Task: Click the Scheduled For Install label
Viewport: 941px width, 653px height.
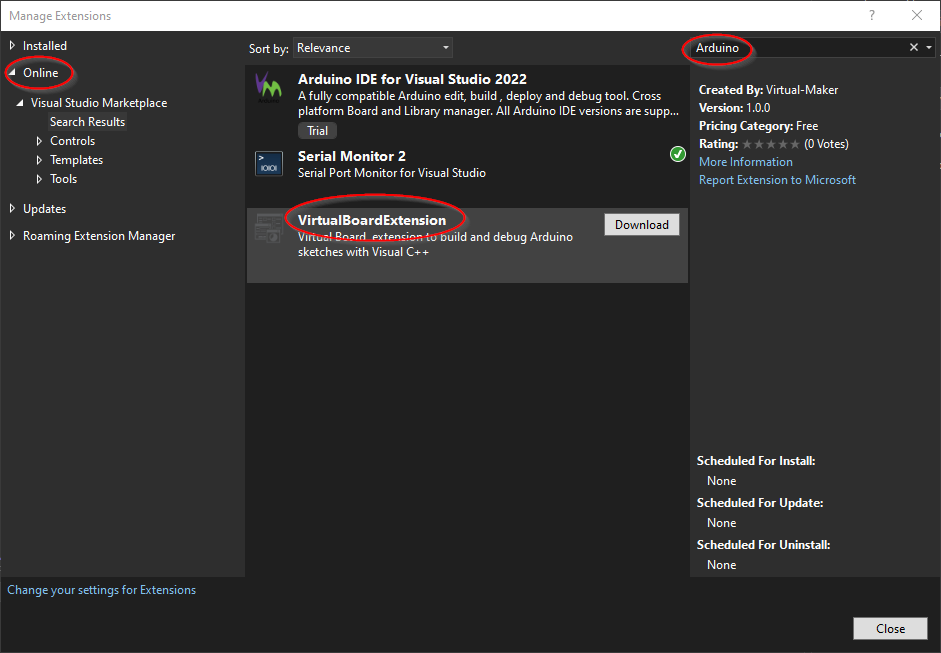Action: (x=756, y=461)
